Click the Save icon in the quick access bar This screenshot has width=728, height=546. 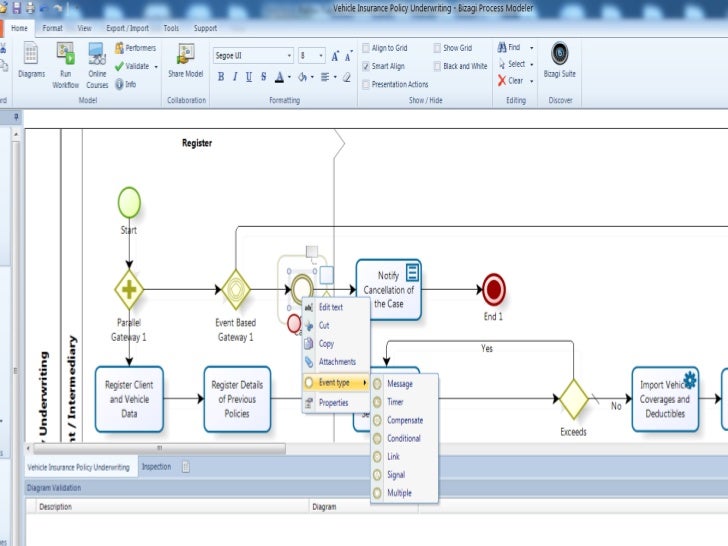17,8
